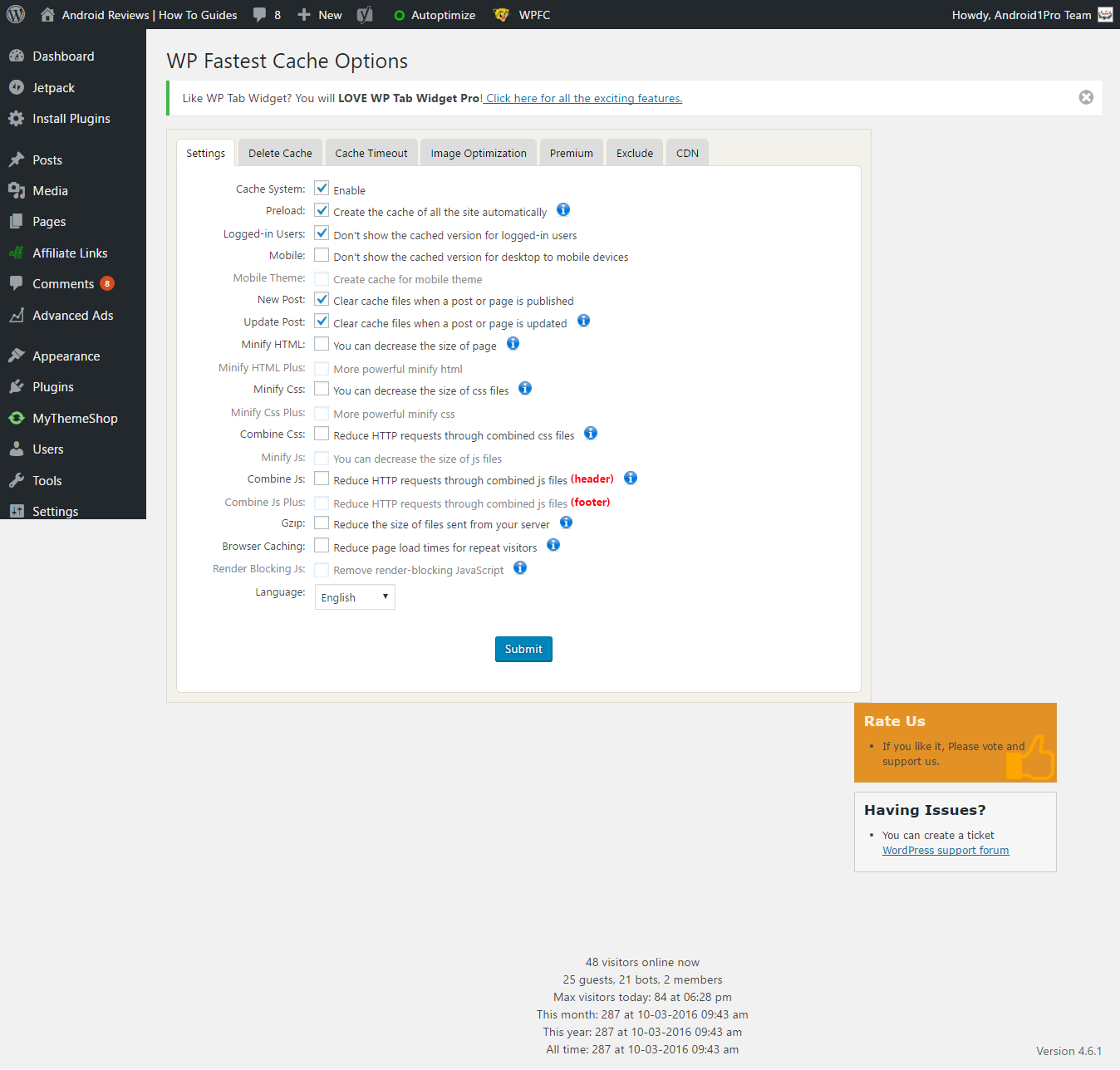Click the Advanced Ads chart icon

17,316
